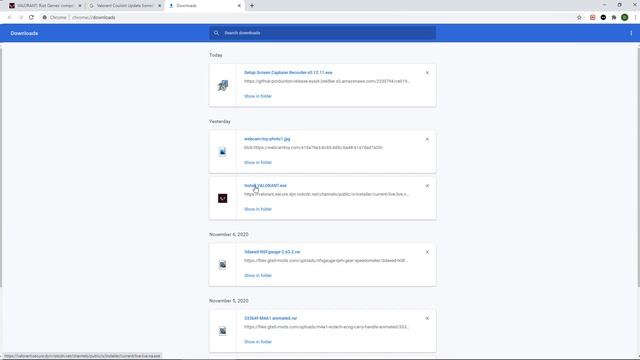Show webcam-toy-photo1.jpg in folder
The width and height of the screenshot is (640, 360).
point(258,162)
